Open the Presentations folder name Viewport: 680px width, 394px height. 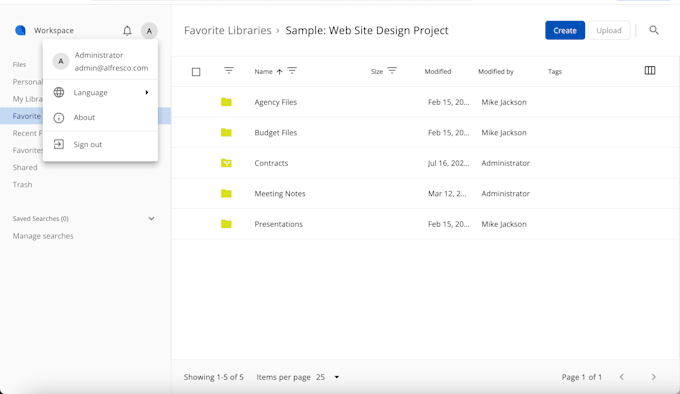coord(278,224)
